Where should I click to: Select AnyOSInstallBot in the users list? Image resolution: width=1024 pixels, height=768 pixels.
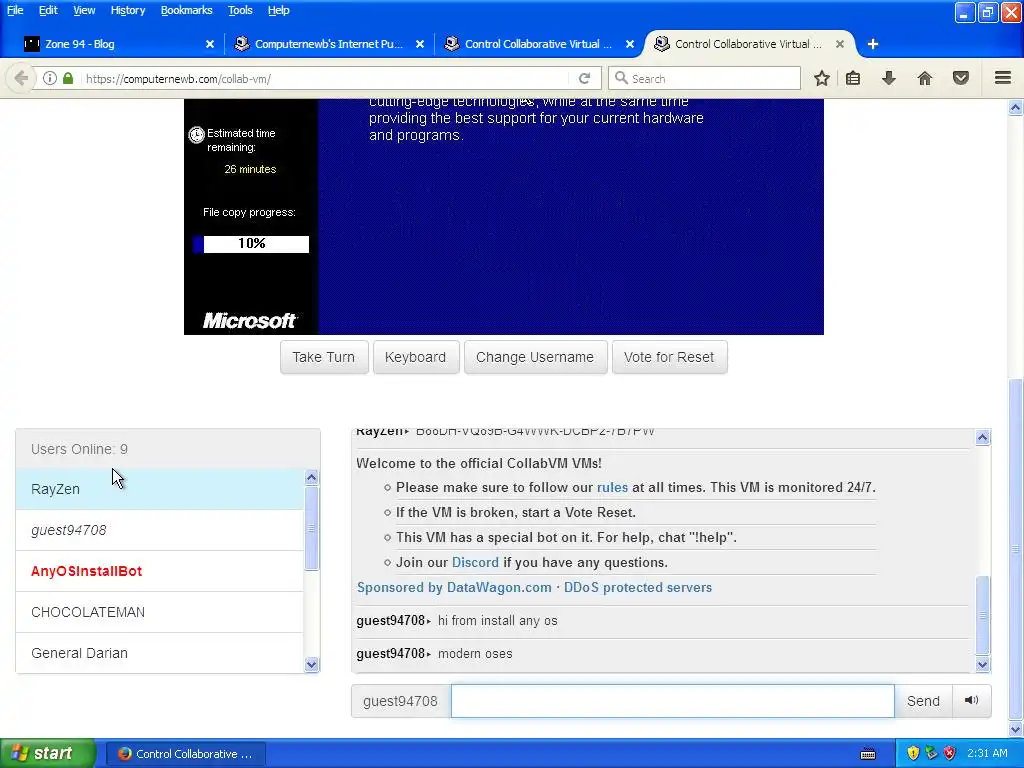[159, 571]
